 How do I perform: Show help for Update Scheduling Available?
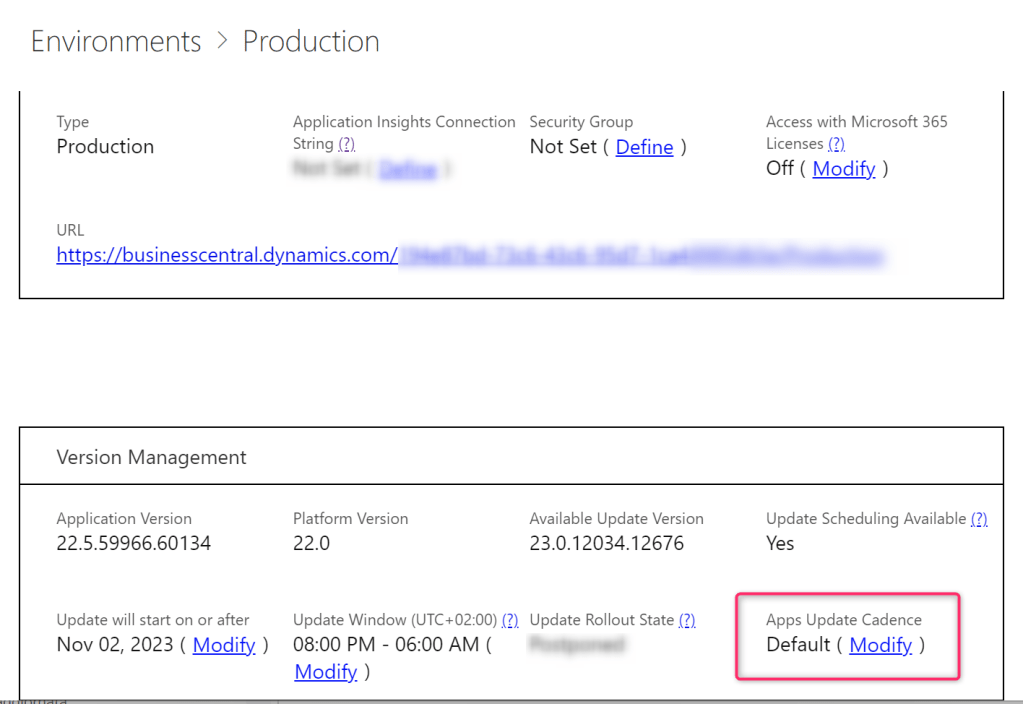point(979,519)
